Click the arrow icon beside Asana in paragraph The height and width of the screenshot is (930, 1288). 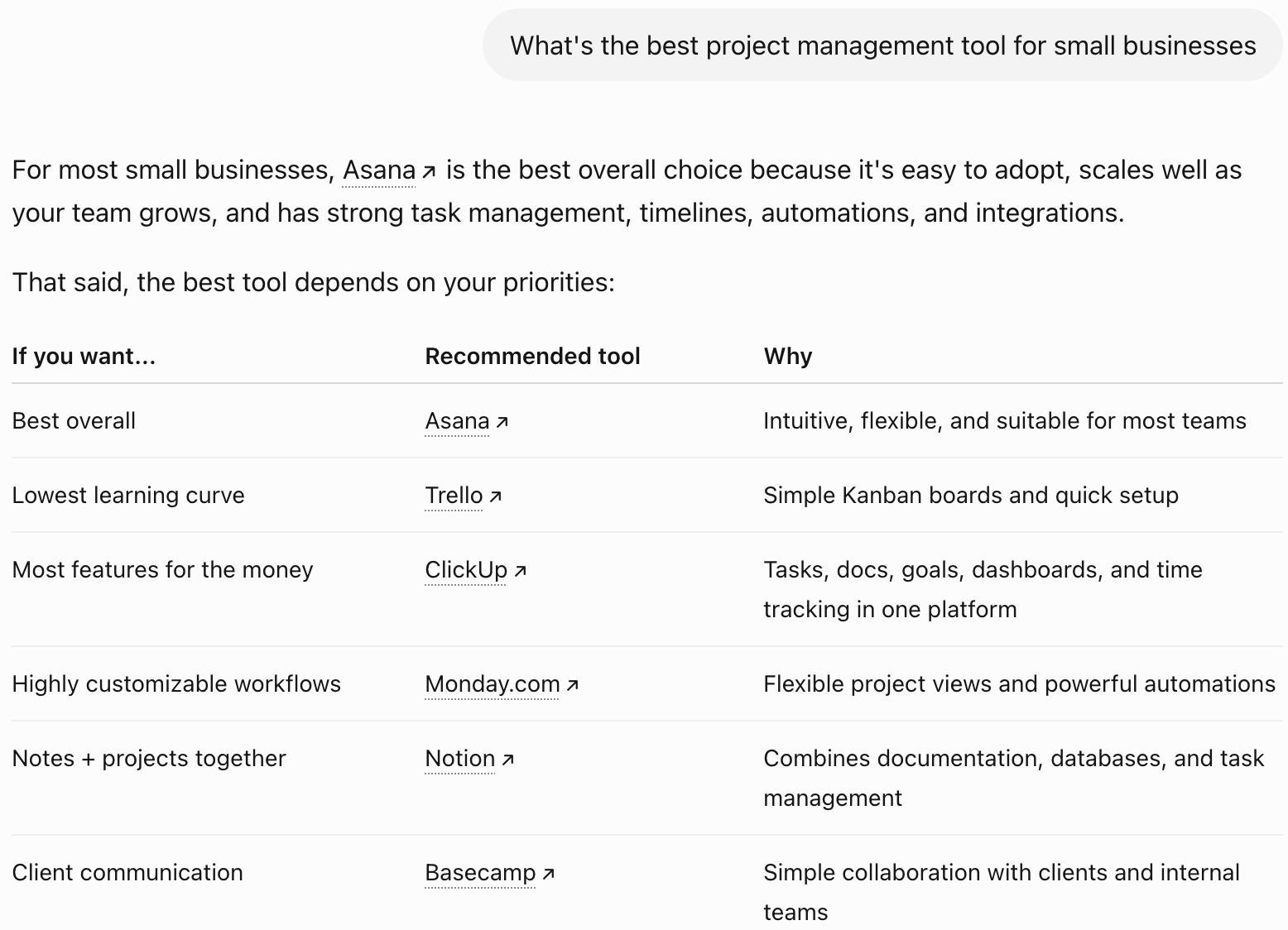click(429, 172)
